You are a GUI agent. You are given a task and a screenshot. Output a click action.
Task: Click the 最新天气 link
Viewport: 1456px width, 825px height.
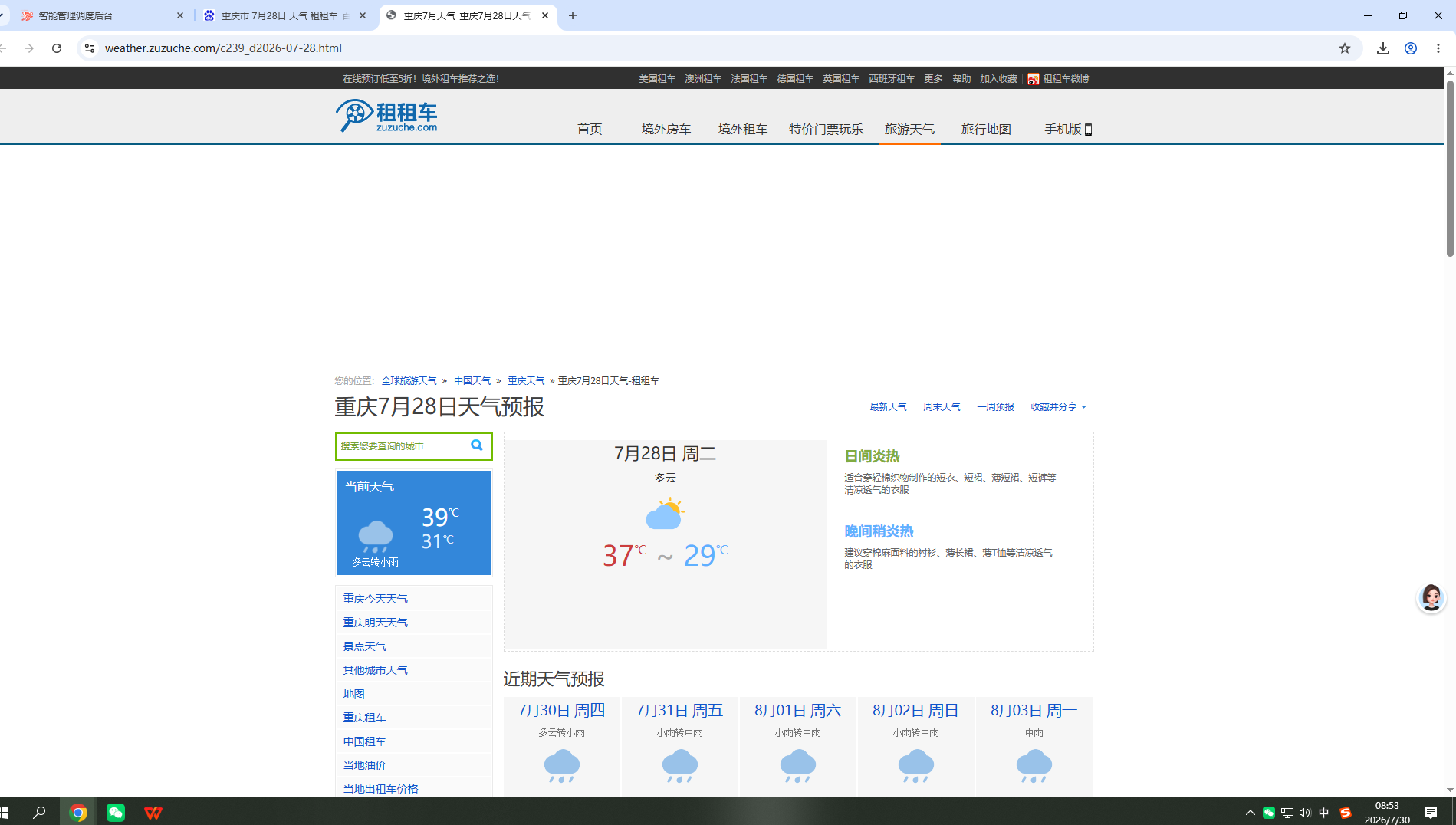click(888, 407)
